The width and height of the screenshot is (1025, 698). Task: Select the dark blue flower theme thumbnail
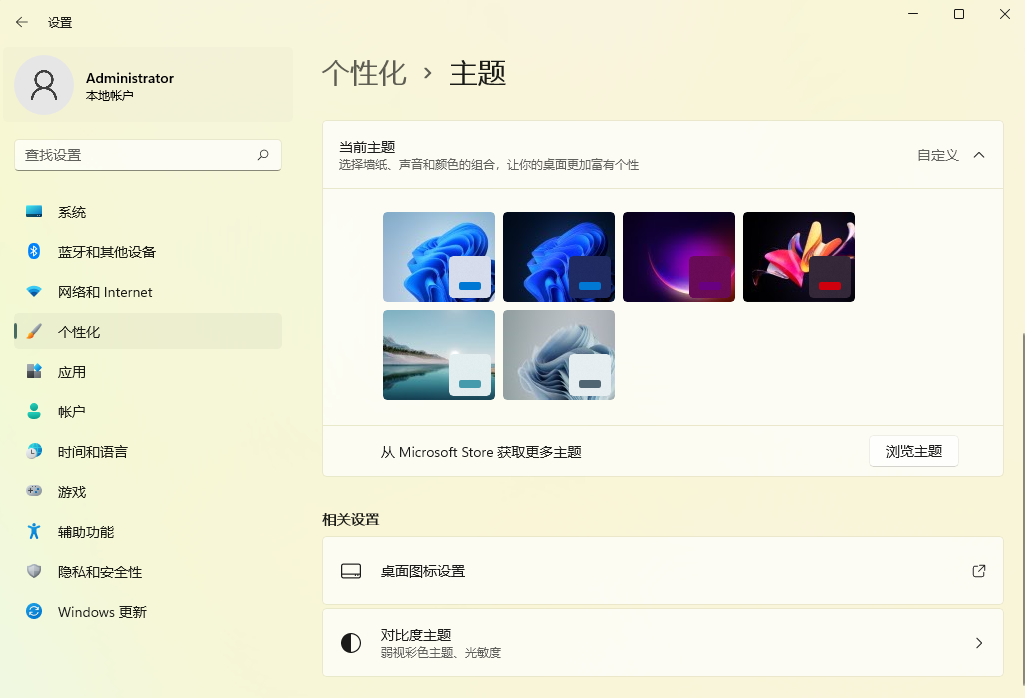click(558, 256)
